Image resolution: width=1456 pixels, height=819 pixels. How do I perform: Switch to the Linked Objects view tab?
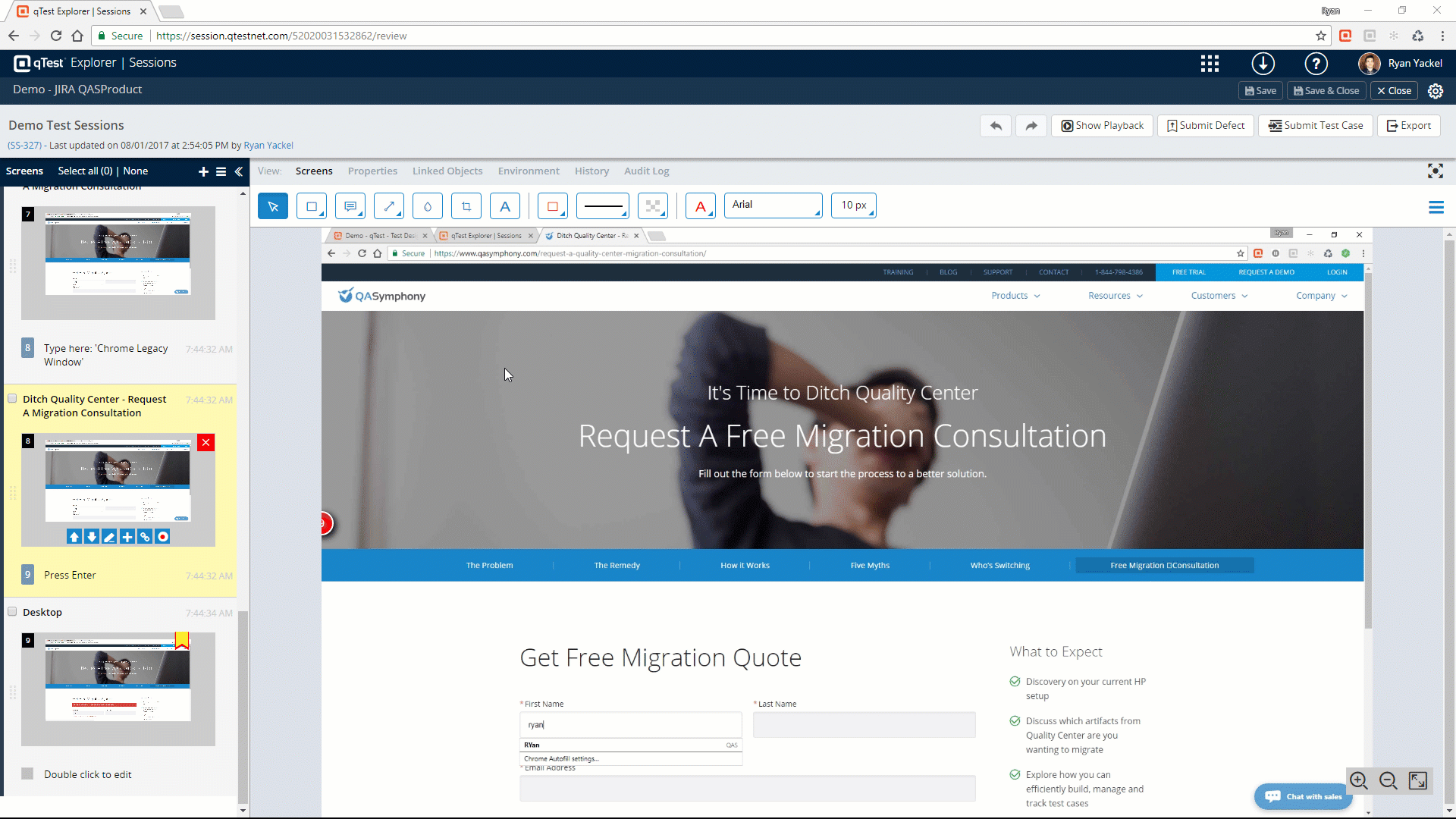click(x=447, y=171)
